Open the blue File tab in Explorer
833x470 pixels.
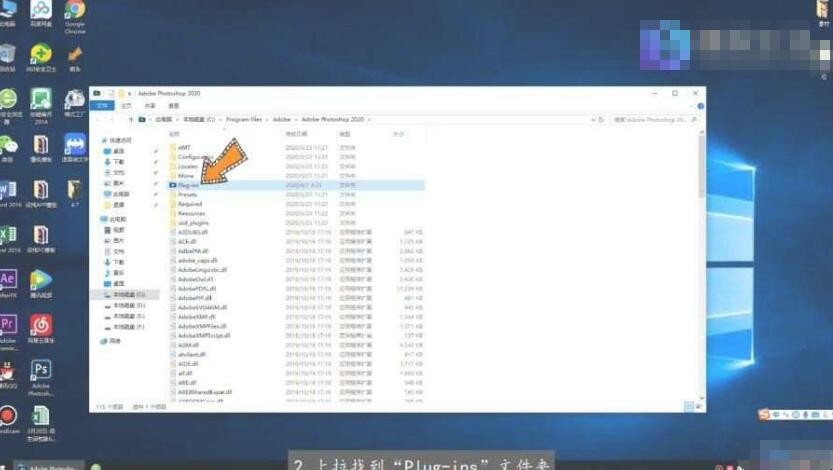[x=101, y=105]
